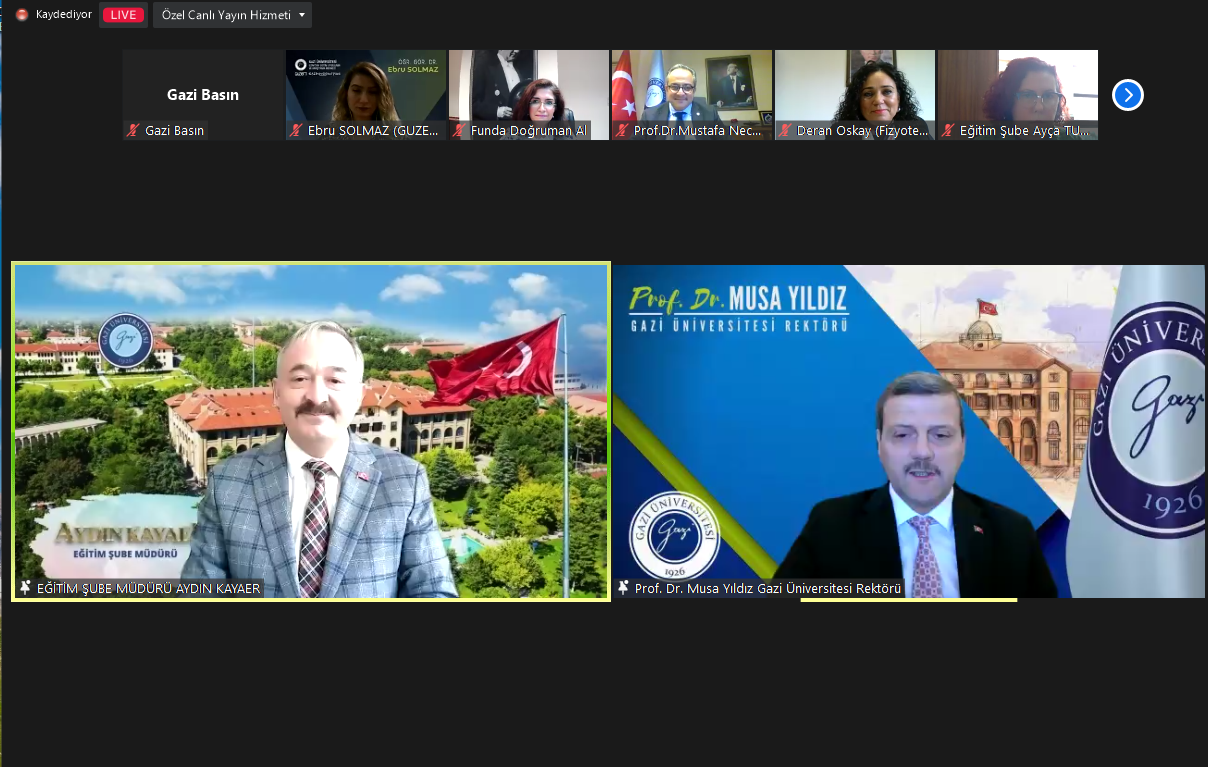Click muted mic icon beside Deran Oskay label
This screenshot has height=767, width=1208.
[785, 130]
